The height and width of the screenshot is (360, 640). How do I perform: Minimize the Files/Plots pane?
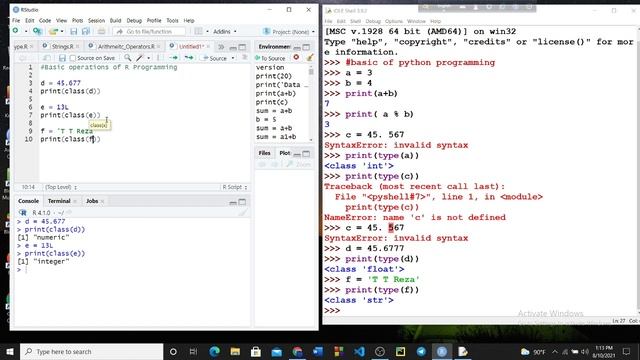[x=297, y=154]
